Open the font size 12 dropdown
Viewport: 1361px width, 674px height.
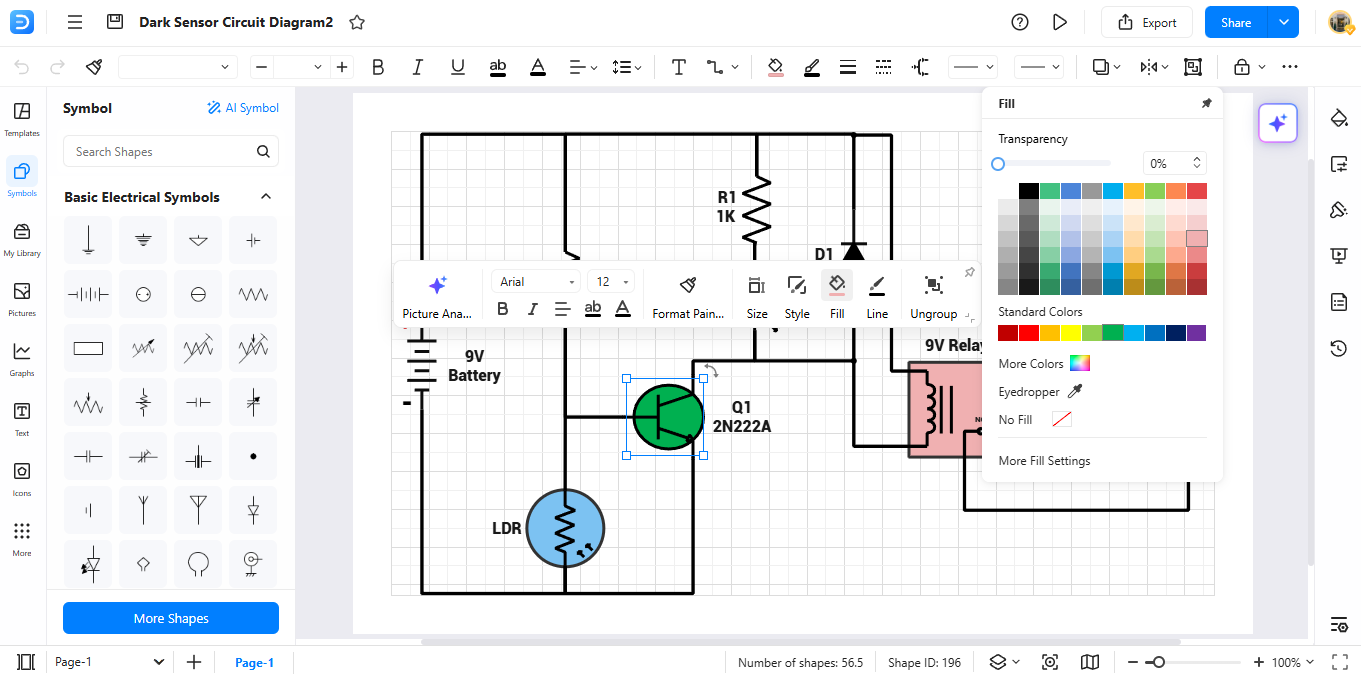click(x=611, y=282)
